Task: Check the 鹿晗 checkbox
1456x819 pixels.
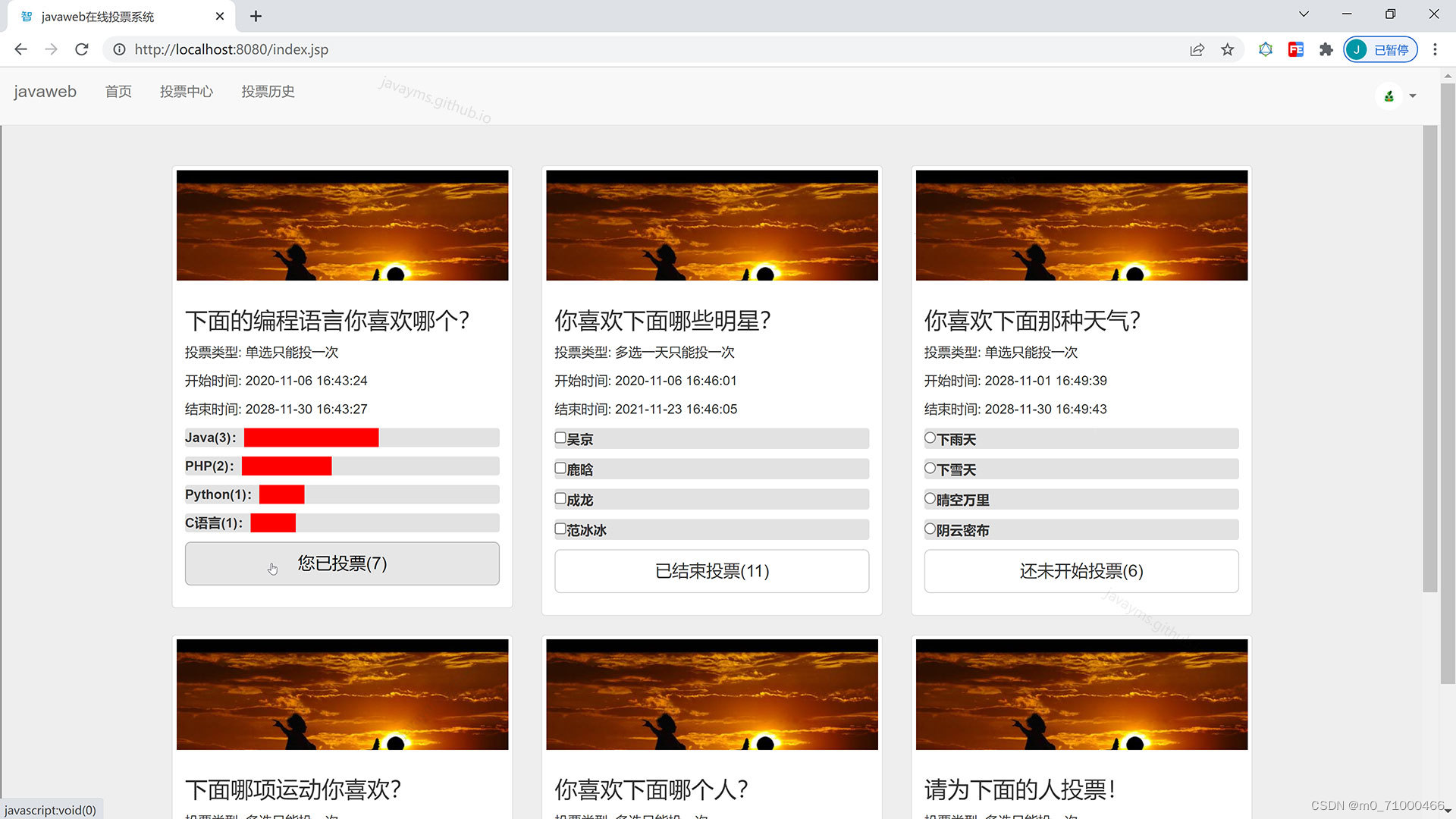Action: point(560,468)
